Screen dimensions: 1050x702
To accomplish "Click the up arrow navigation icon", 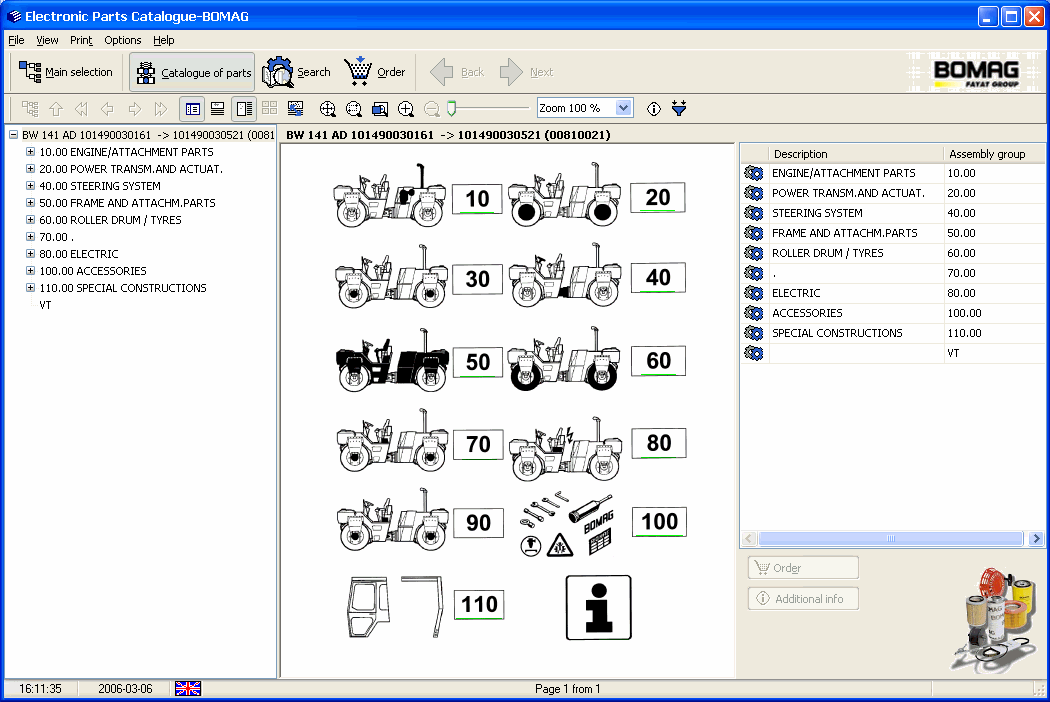I will click(56, 109).
